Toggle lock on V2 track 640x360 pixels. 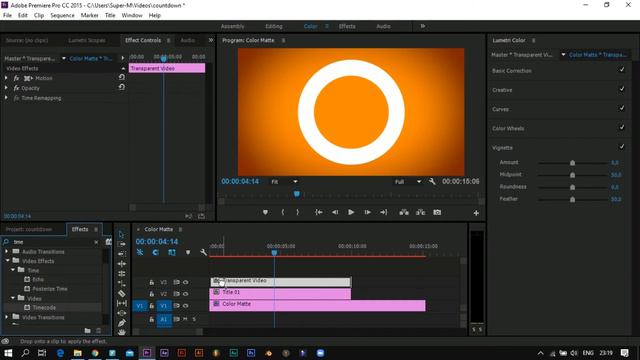(151, 294)
